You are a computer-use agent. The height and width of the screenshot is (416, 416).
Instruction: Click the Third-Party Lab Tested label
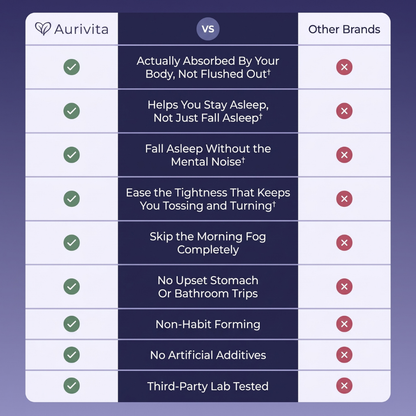pyautogui.click(x=208, y=386)
